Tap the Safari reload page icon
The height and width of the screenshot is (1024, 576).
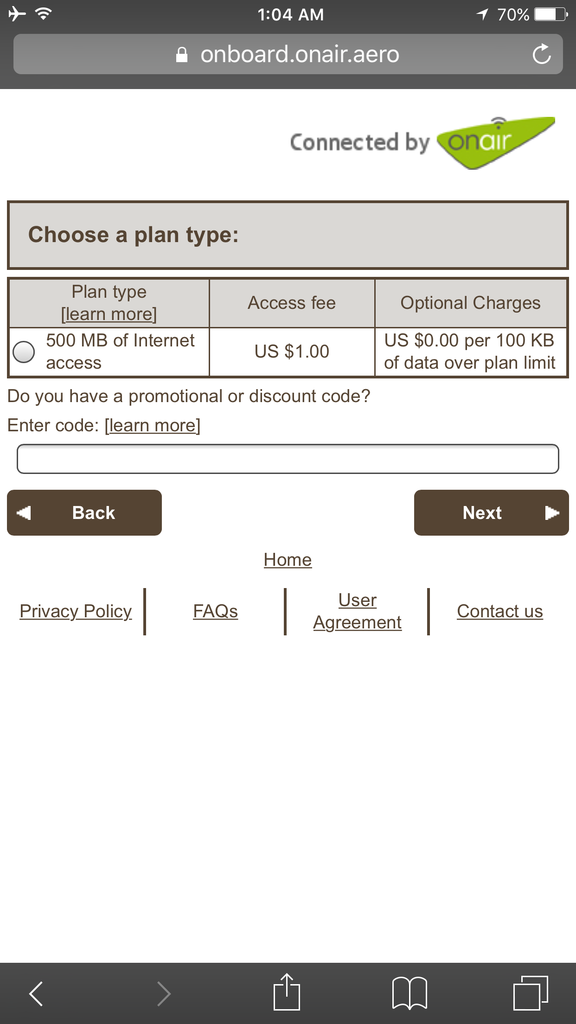click(x=541, y=54)
